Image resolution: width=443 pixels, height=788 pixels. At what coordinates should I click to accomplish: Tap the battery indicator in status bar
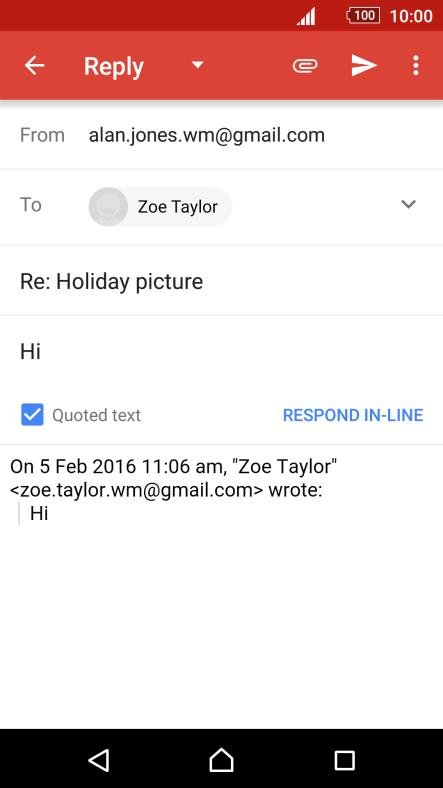[x=363, y=16]
